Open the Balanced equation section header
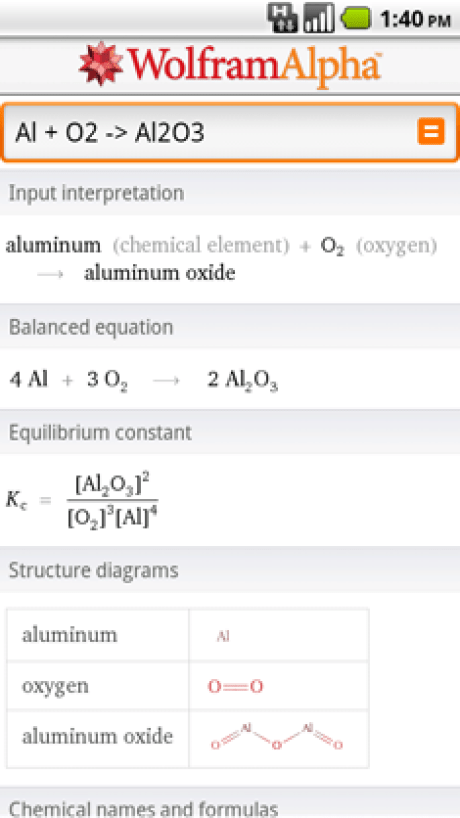This screenshot has height=818, width=460. click(230, 327)
